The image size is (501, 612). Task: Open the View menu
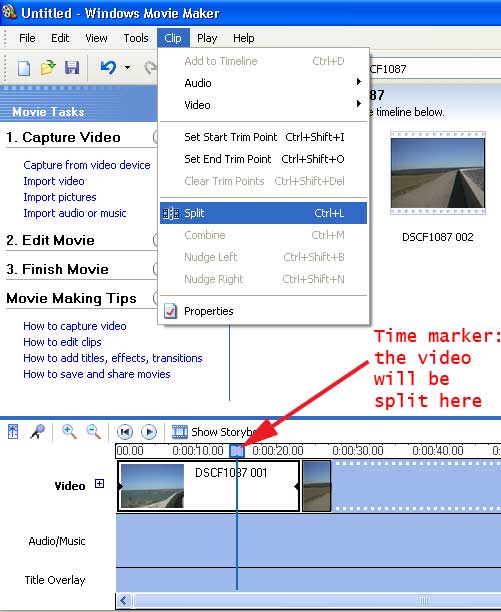point(96,38)
